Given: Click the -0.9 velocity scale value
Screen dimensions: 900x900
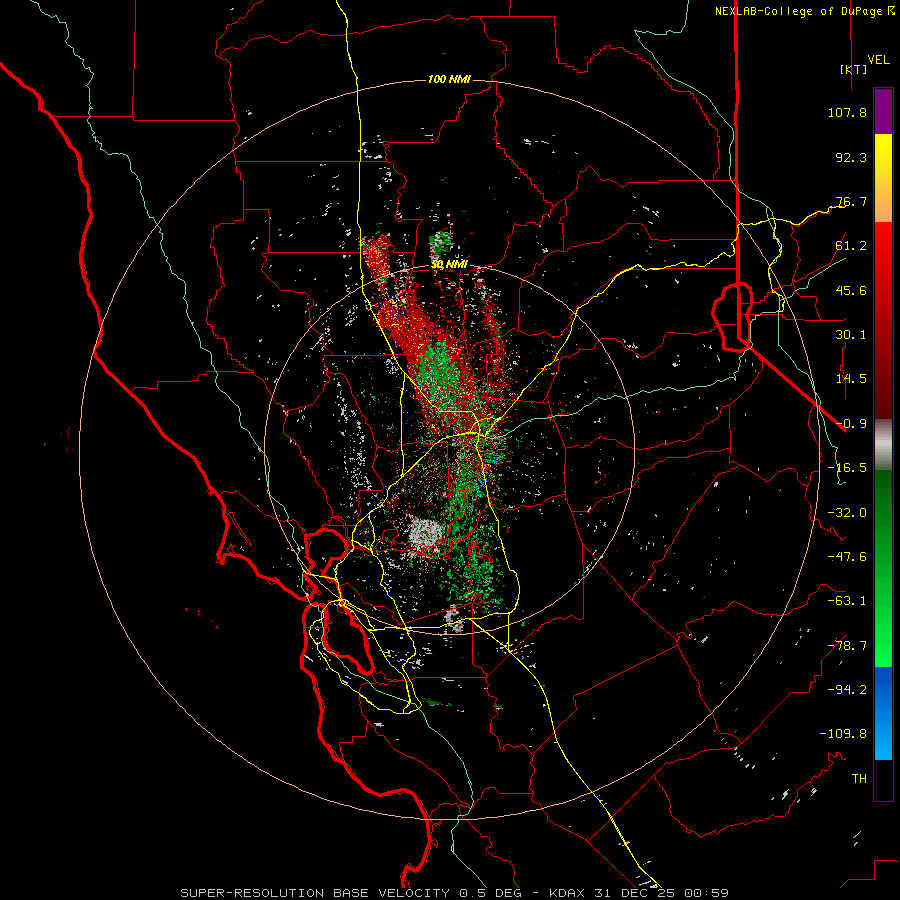Looking at the screenshot, I should click(851, 424).
